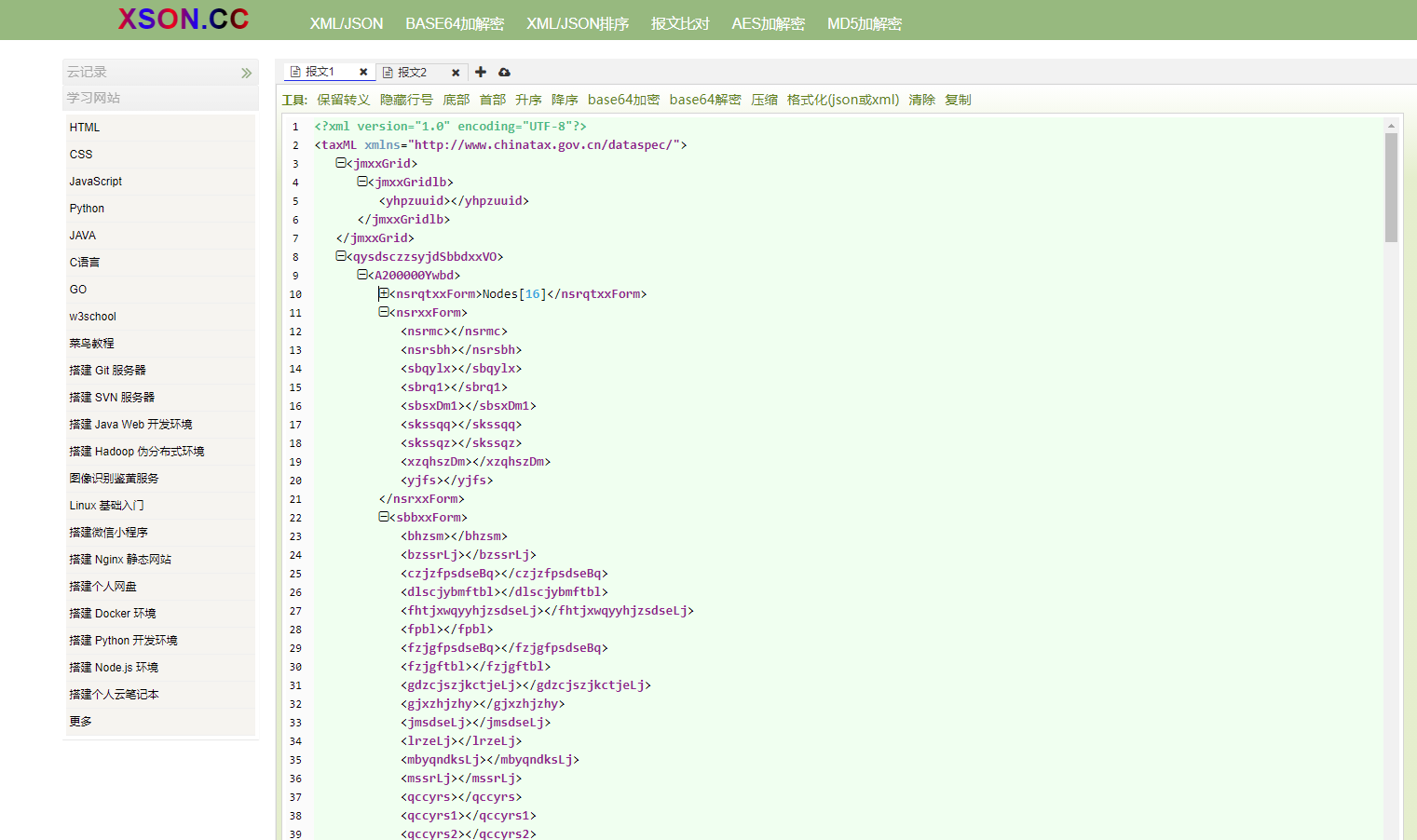Toggle 隐藏行号 to hide line numbers

point(406,100)
